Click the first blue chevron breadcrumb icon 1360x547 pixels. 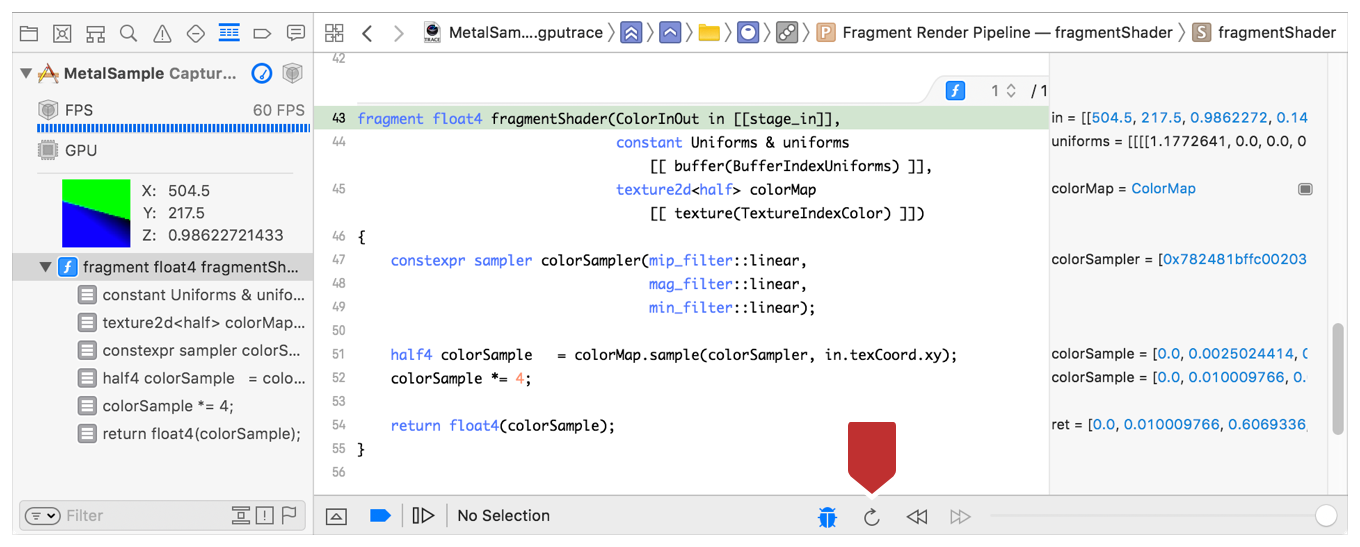coord(631,33)
